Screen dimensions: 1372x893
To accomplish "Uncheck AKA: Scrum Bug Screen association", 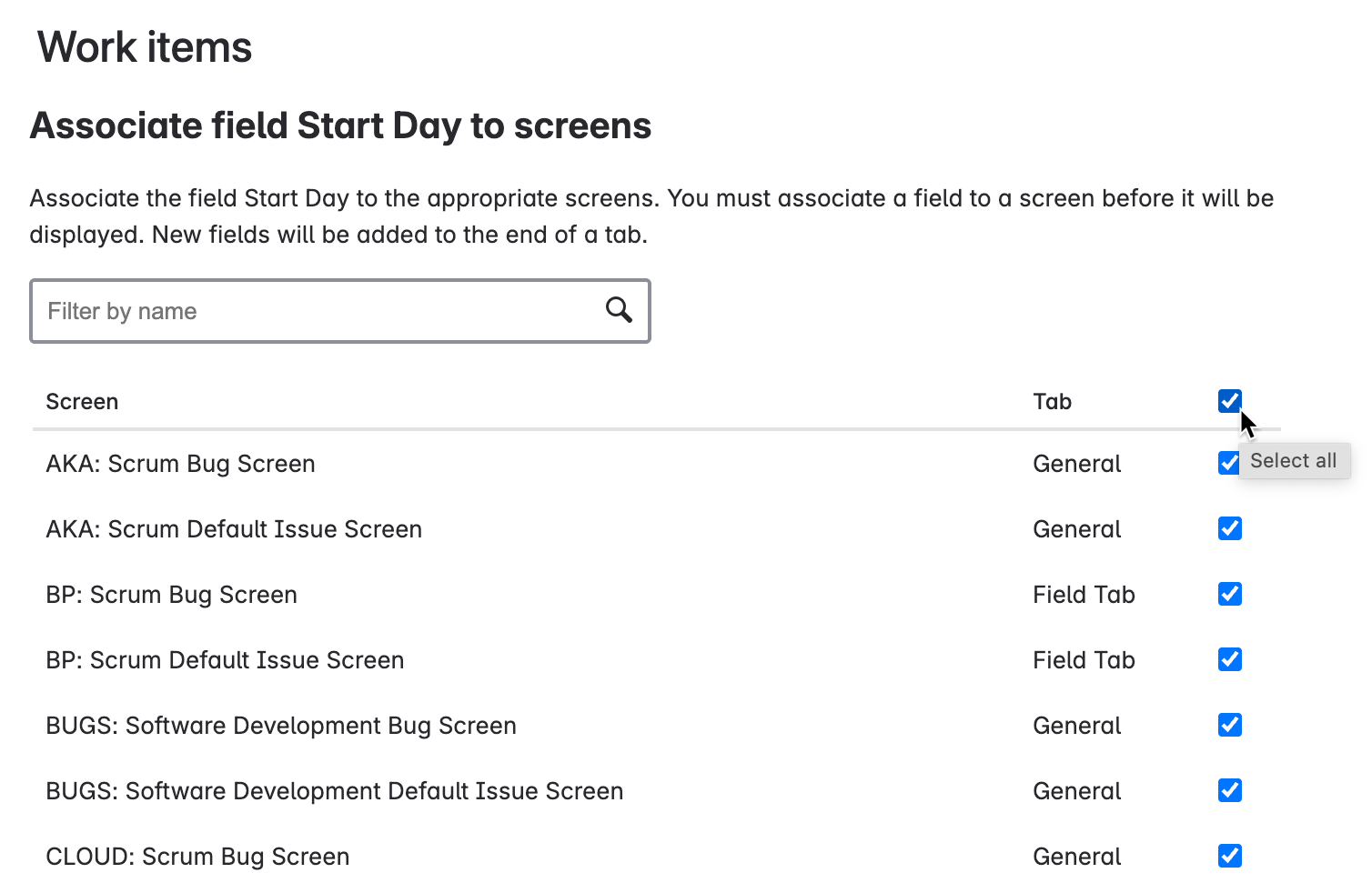I will tap(1230, 463).
